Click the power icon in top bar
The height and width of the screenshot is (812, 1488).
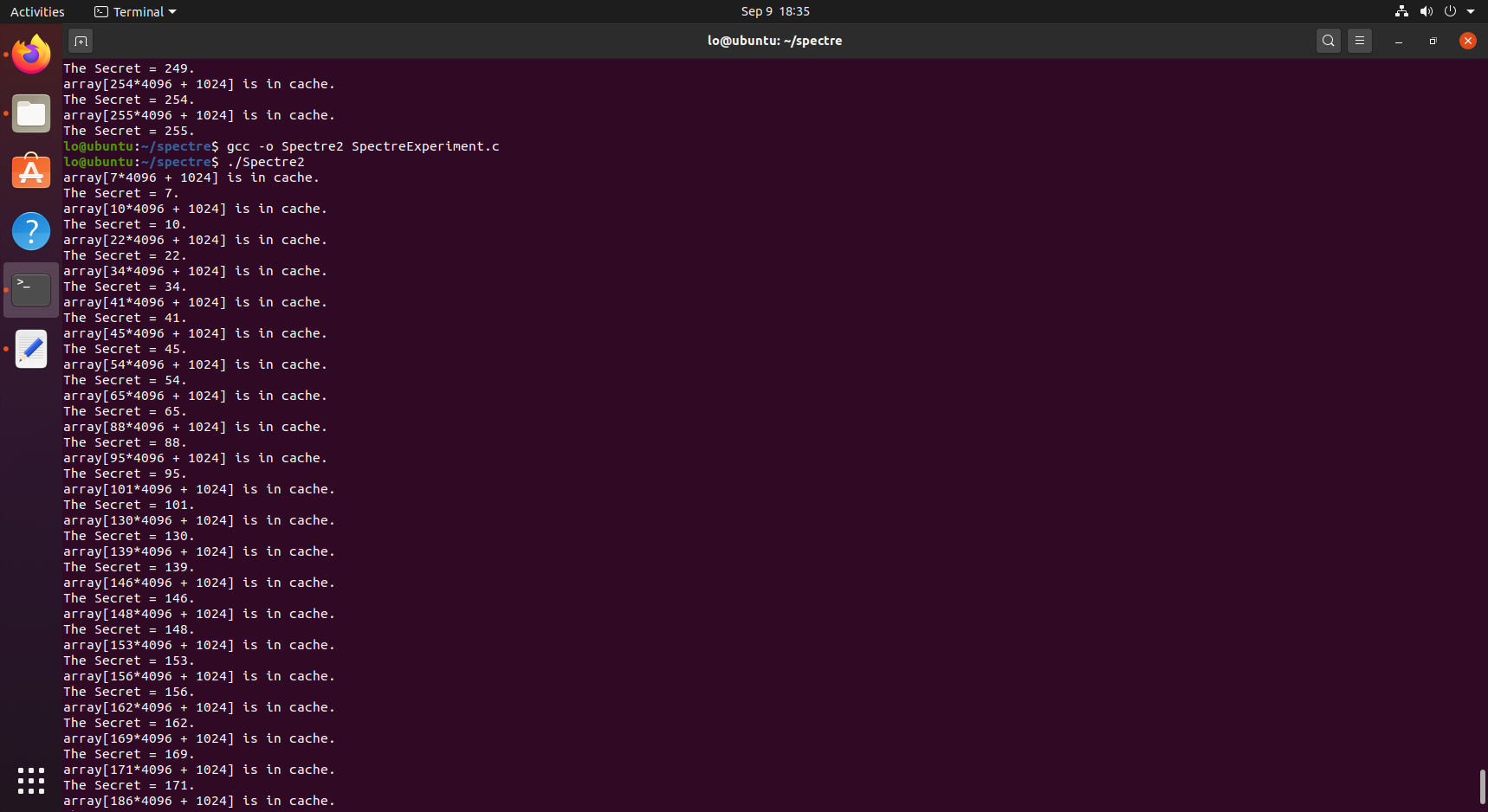(1450, 11)
